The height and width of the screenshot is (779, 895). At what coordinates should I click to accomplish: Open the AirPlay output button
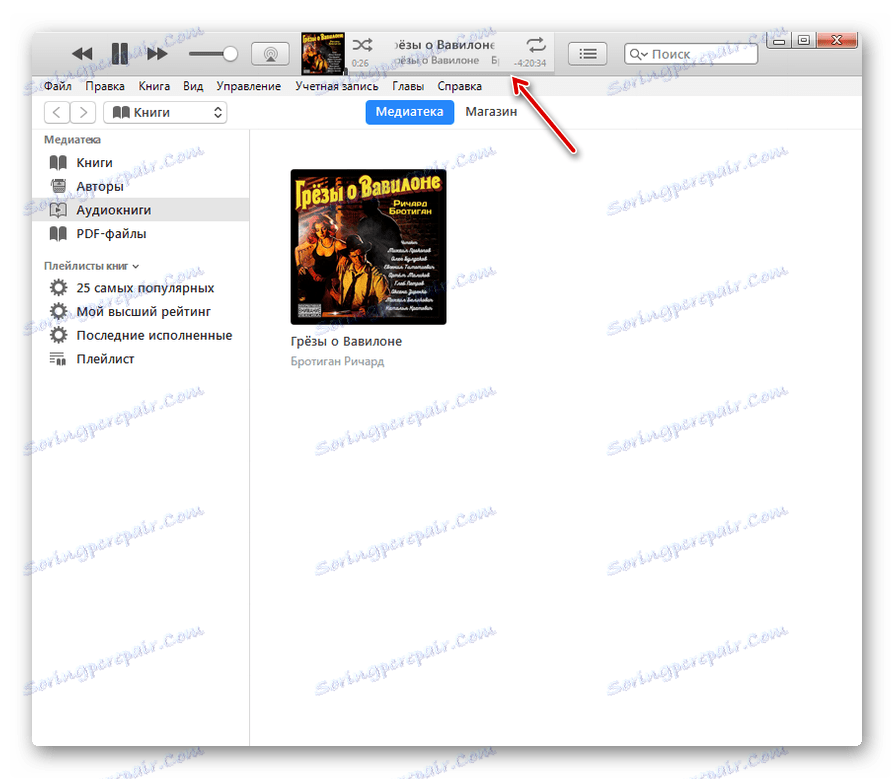(x=270, y=54)
